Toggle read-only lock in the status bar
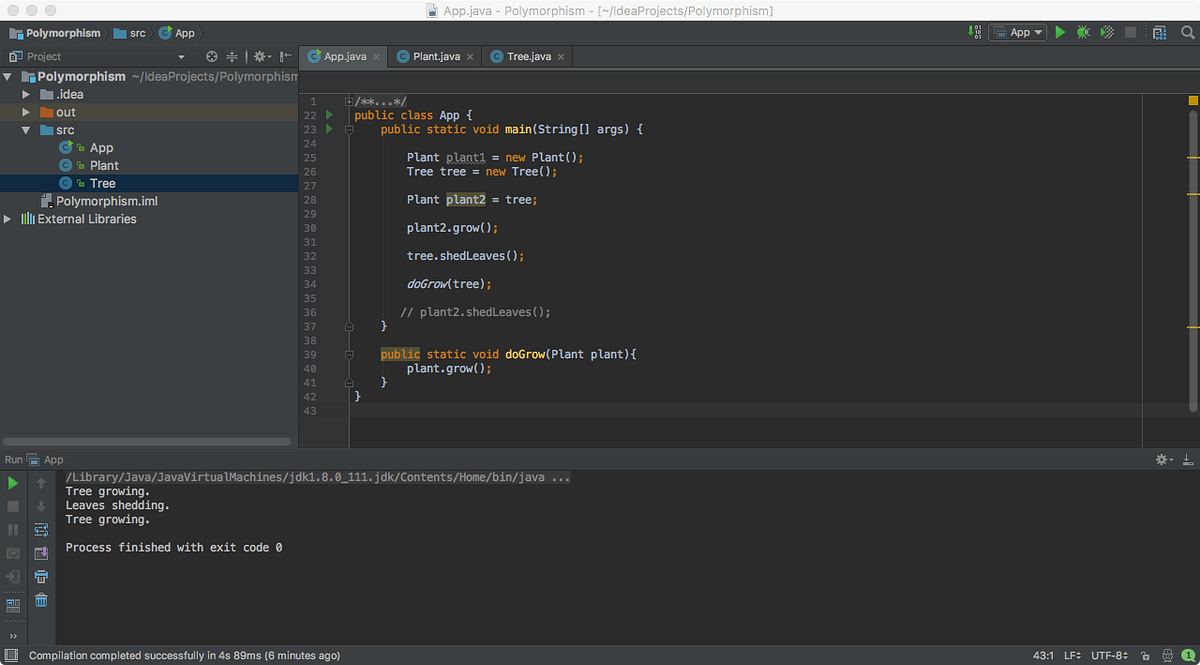Screen dimensions: 1200x665 pos(1145,655)
